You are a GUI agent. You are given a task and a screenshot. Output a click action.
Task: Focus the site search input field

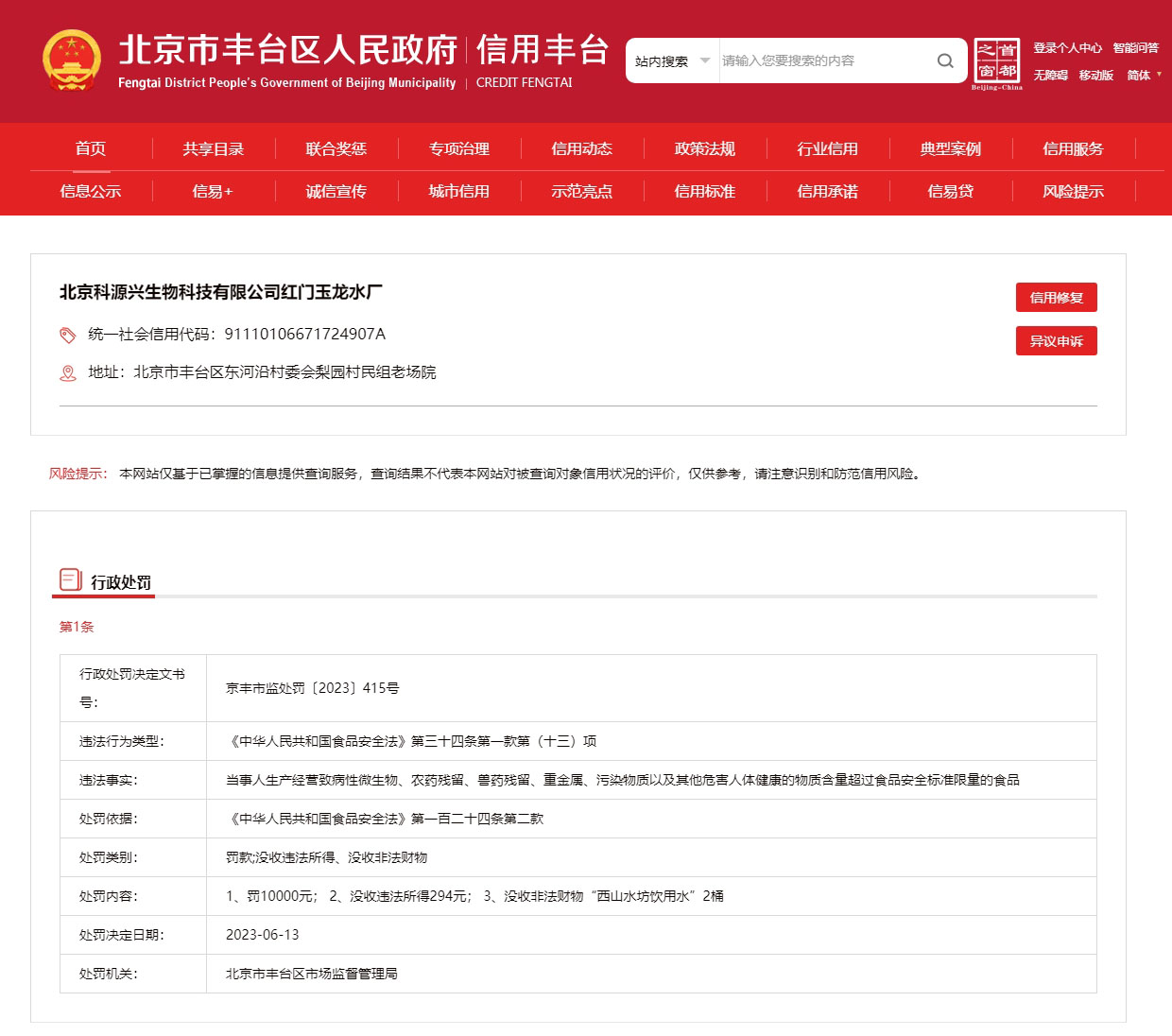pyautogui.click(x=825, y=60)
